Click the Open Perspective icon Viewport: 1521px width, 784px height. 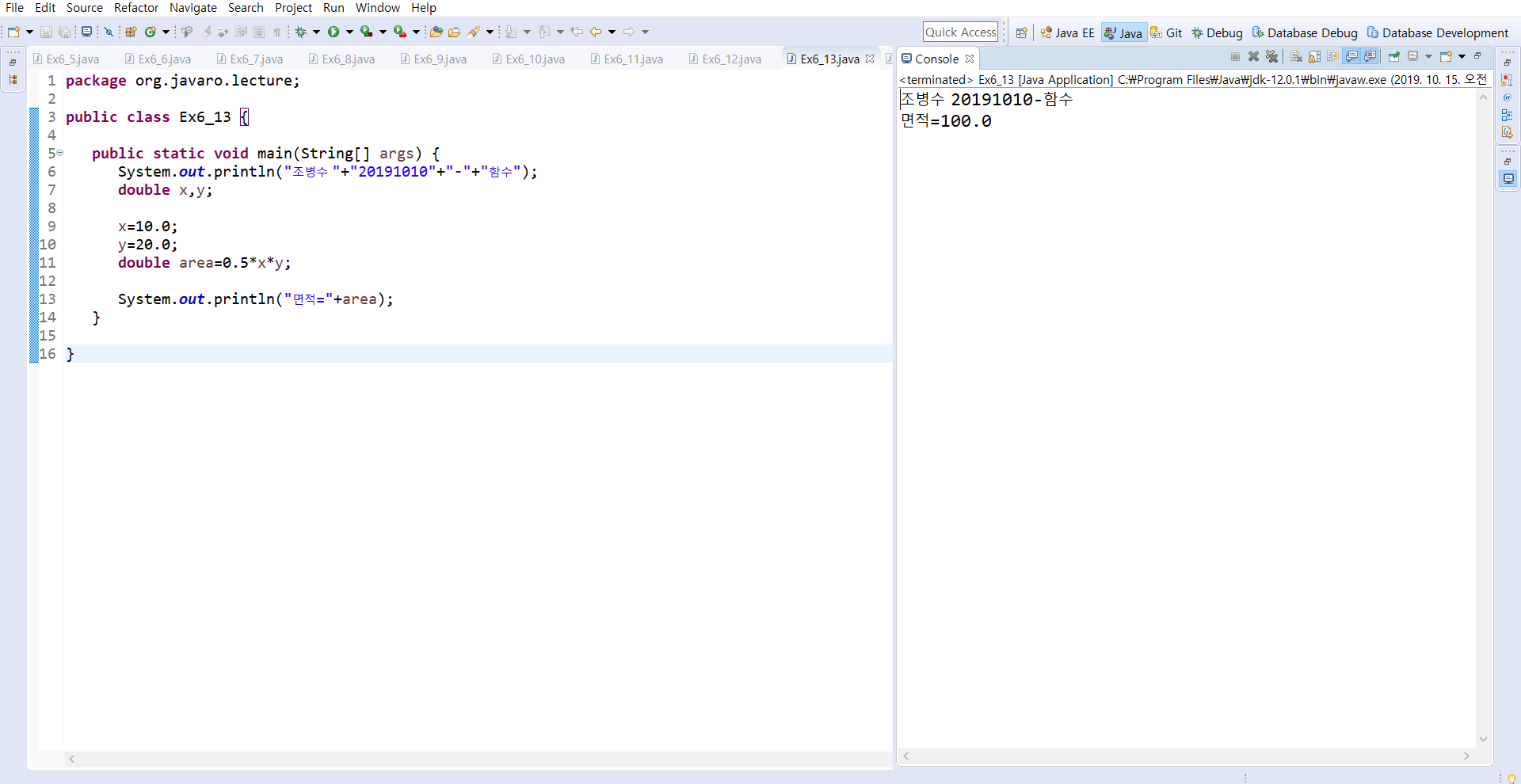click(1022, 32)
